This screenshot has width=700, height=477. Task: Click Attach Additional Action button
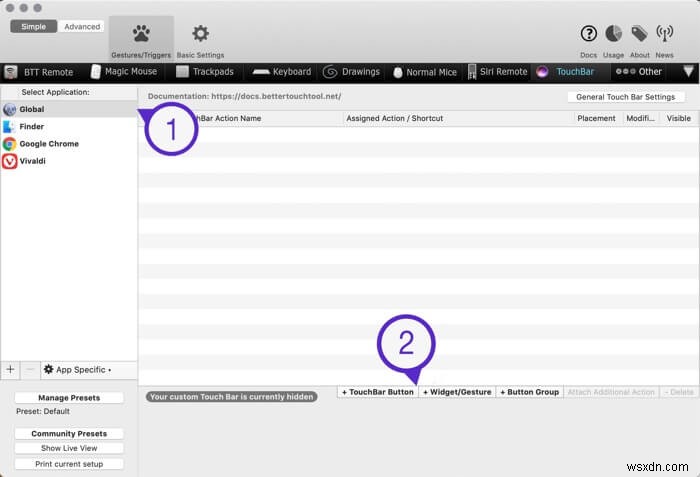tap(611, 392)
